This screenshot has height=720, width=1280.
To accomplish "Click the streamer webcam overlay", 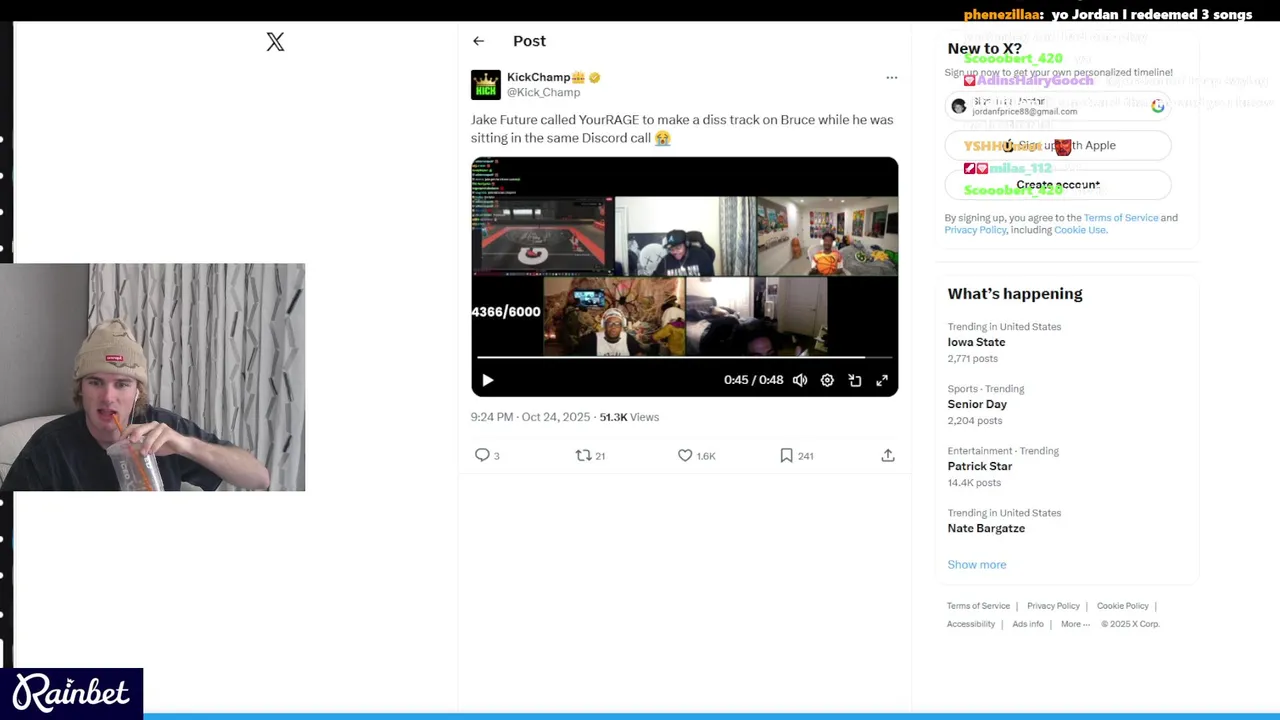I will 152,377.
